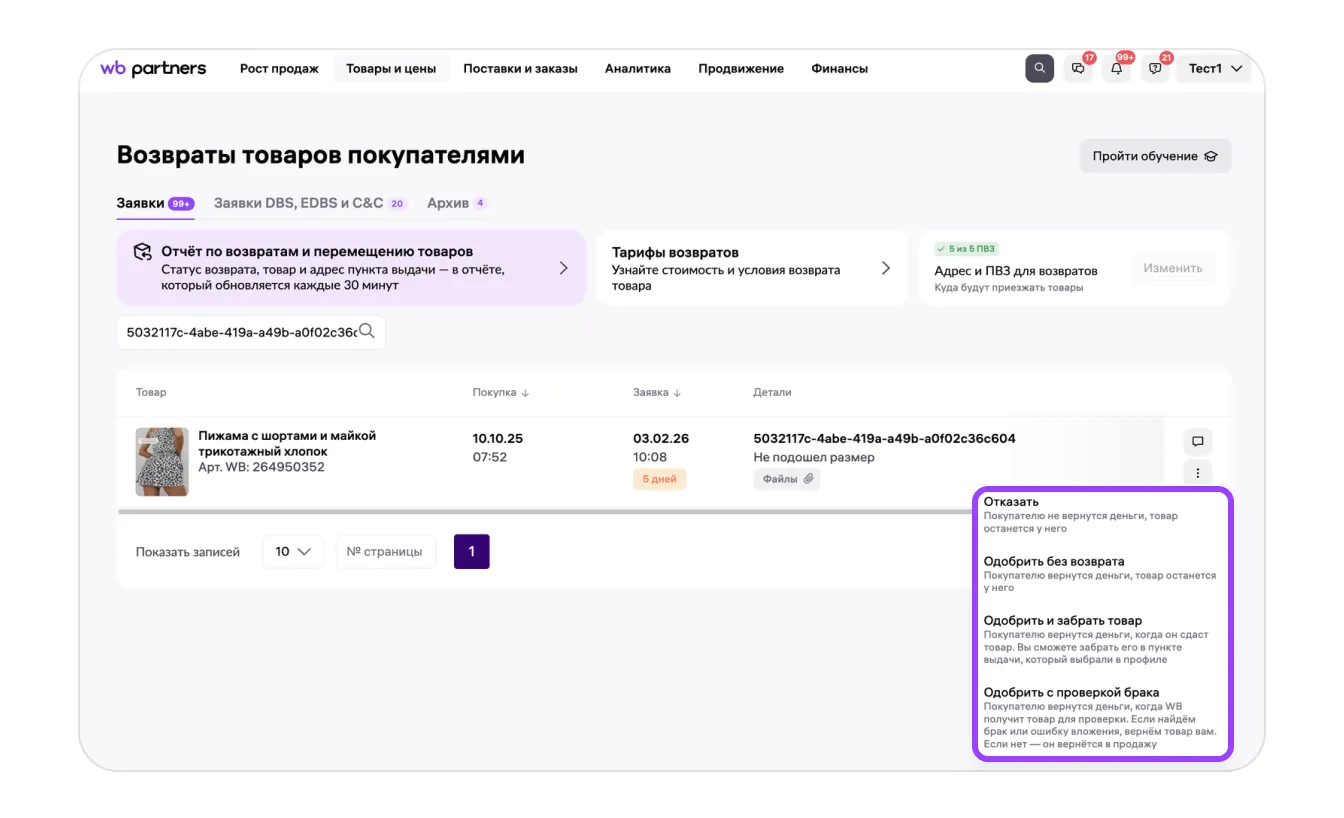The width and height of the screenshot is (1344, 818).
Task: Open the Тест1 account dropdown
Action: pyautogui.click(x=1214, y=69)
